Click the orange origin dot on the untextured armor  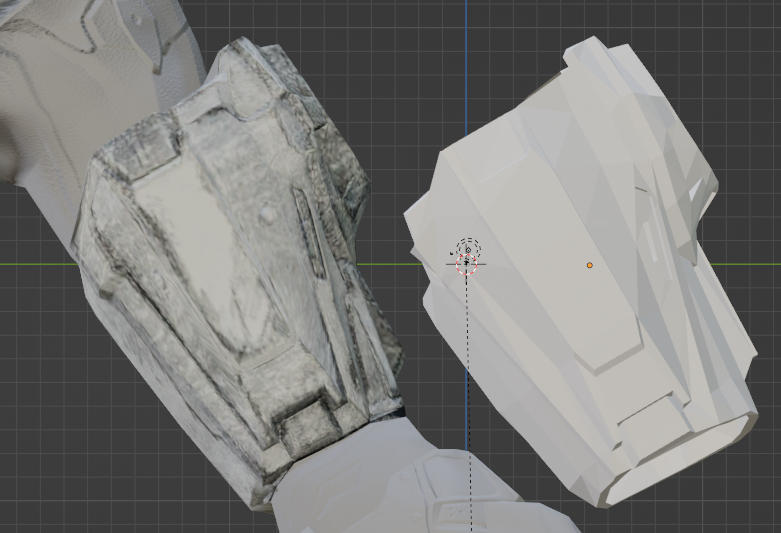[x=590, y=266]
